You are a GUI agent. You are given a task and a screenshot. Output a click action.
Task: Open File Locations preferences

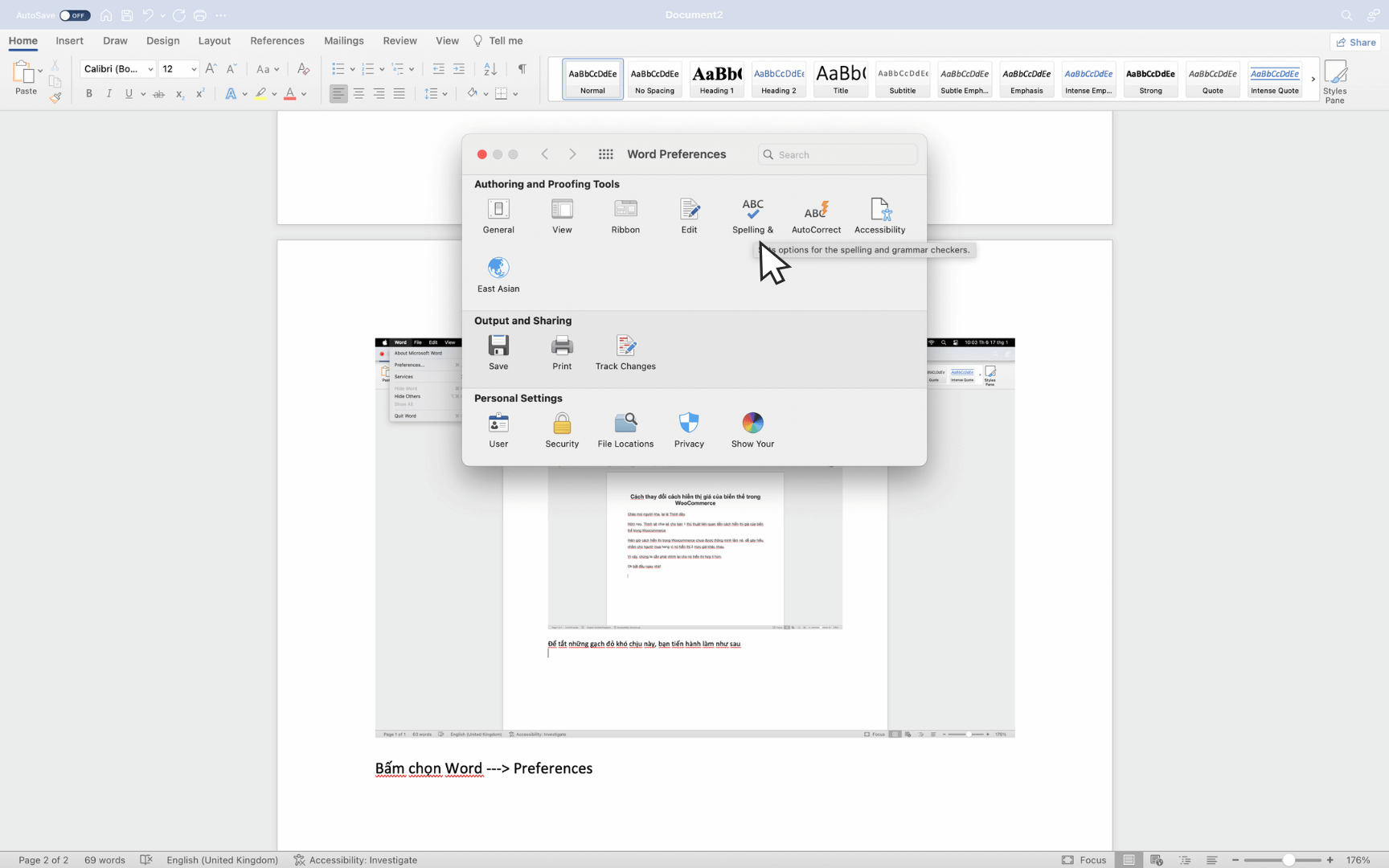[x=625, y=430]
